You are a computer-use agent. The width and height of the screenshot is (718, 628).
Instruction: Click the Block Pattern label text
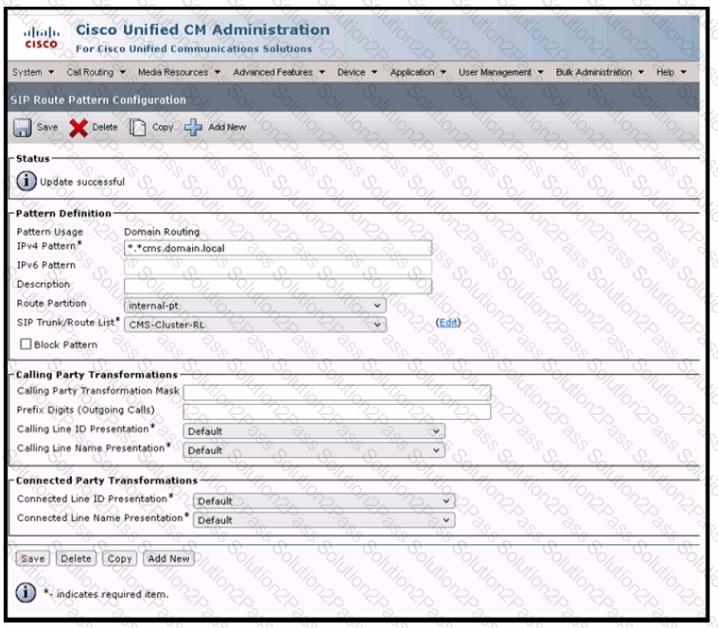pyautogui.click(x=66, y=344)
